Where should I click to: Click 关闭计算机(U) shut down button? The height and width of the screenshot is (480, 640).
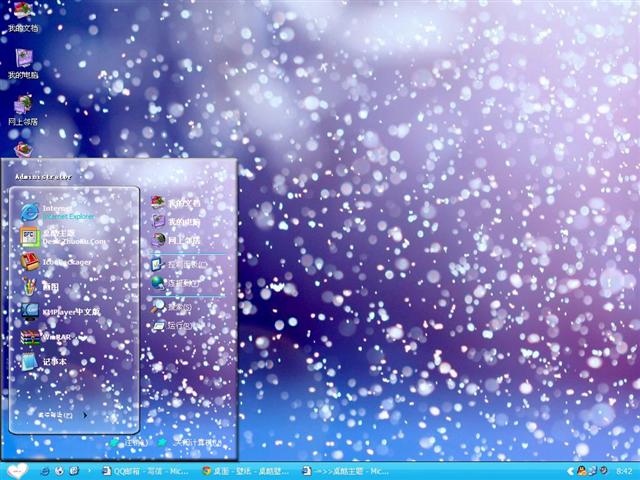[191, 442]
